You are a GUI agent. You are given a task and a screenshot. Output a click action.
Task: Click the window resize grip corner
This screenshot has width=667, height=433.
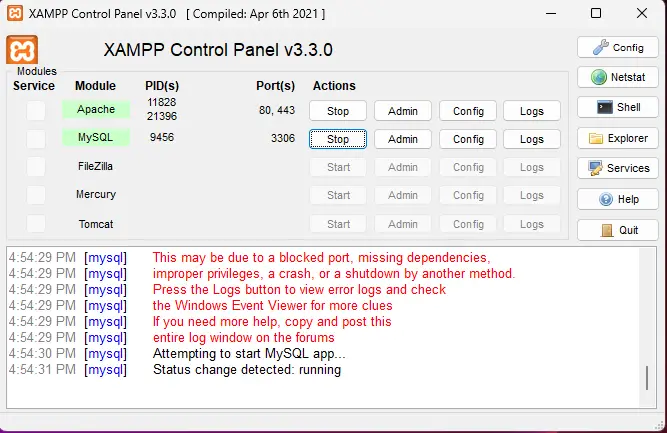[660, 425]
